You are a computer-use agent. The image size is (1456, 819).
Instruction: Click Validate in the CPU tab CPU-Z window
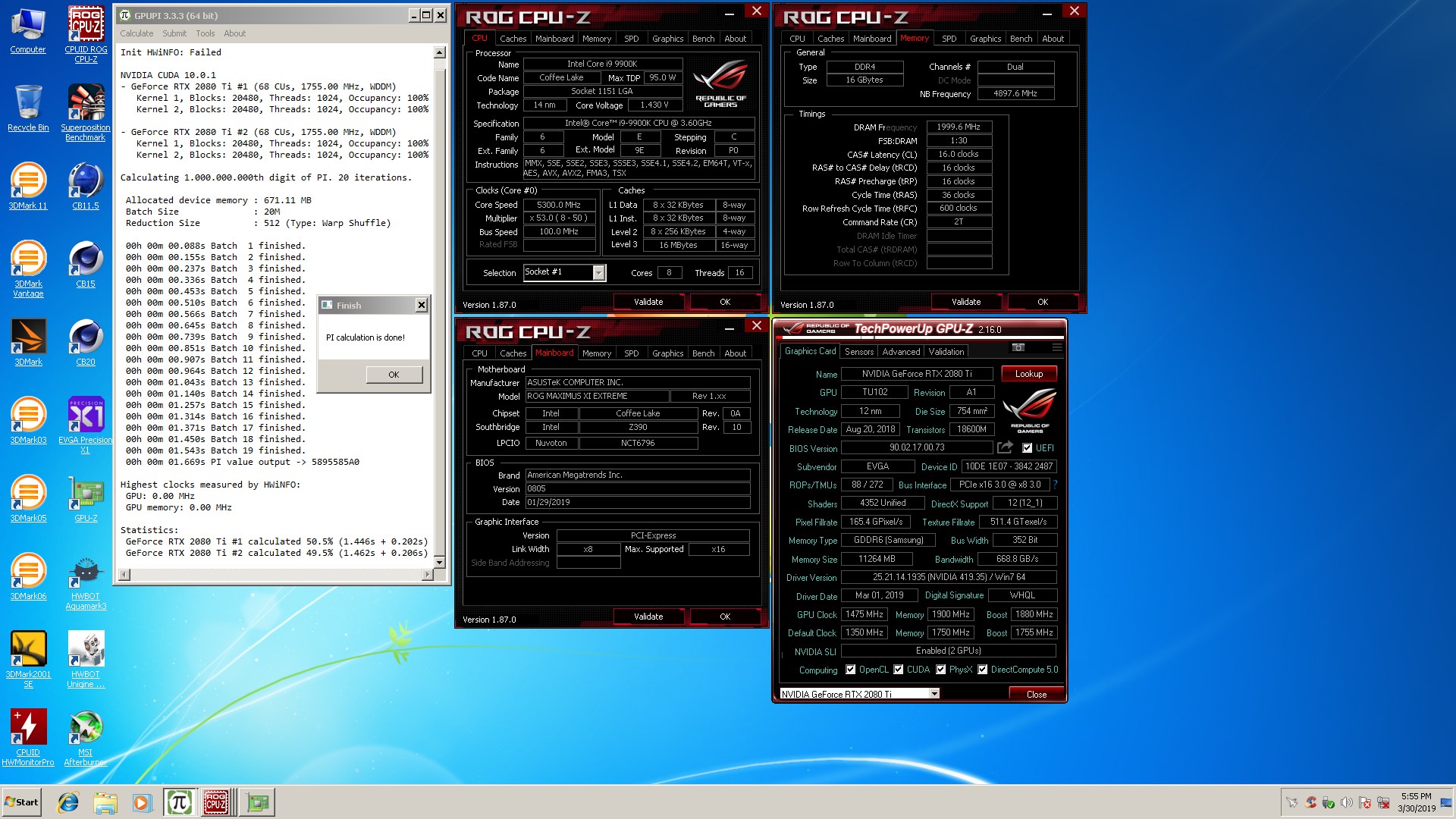click(x=648, y=302)
